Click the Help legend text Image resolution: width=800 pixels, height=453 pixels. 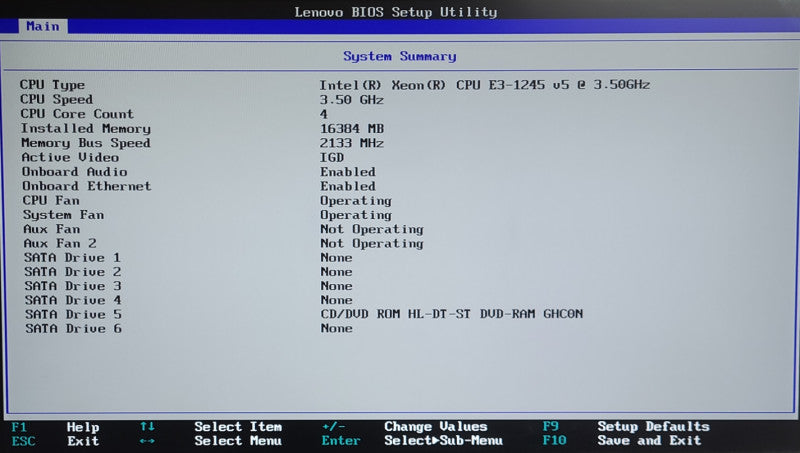pos(83,427)
